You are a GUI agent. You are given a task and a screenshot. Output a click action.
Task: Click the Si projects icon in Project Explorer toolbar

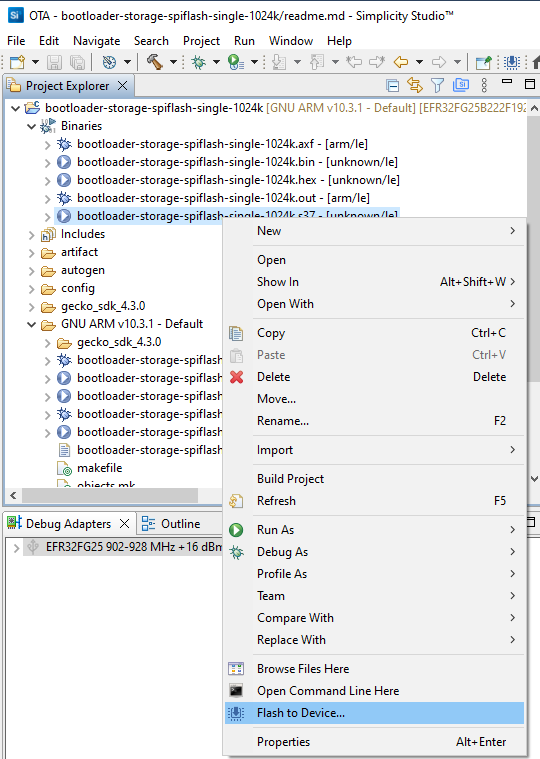coord(461,85)
